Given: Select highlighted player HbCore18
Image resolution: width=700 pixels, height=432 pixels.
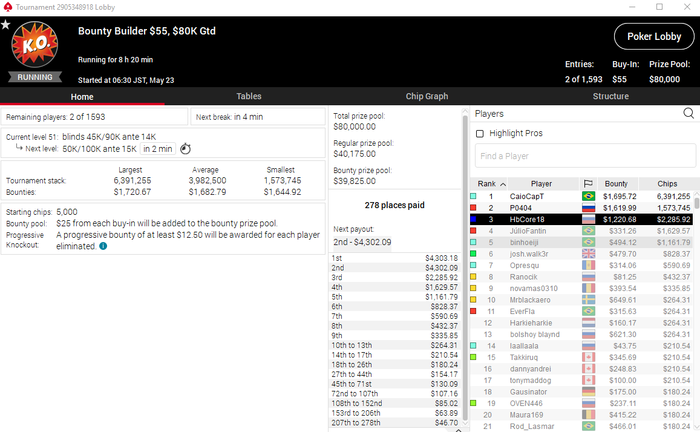Looking at the screenshot, I should (582, 220).
